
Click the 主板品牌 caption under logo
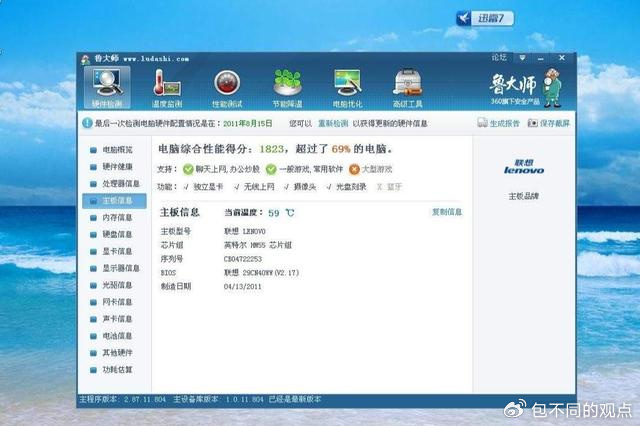[524, 196]
